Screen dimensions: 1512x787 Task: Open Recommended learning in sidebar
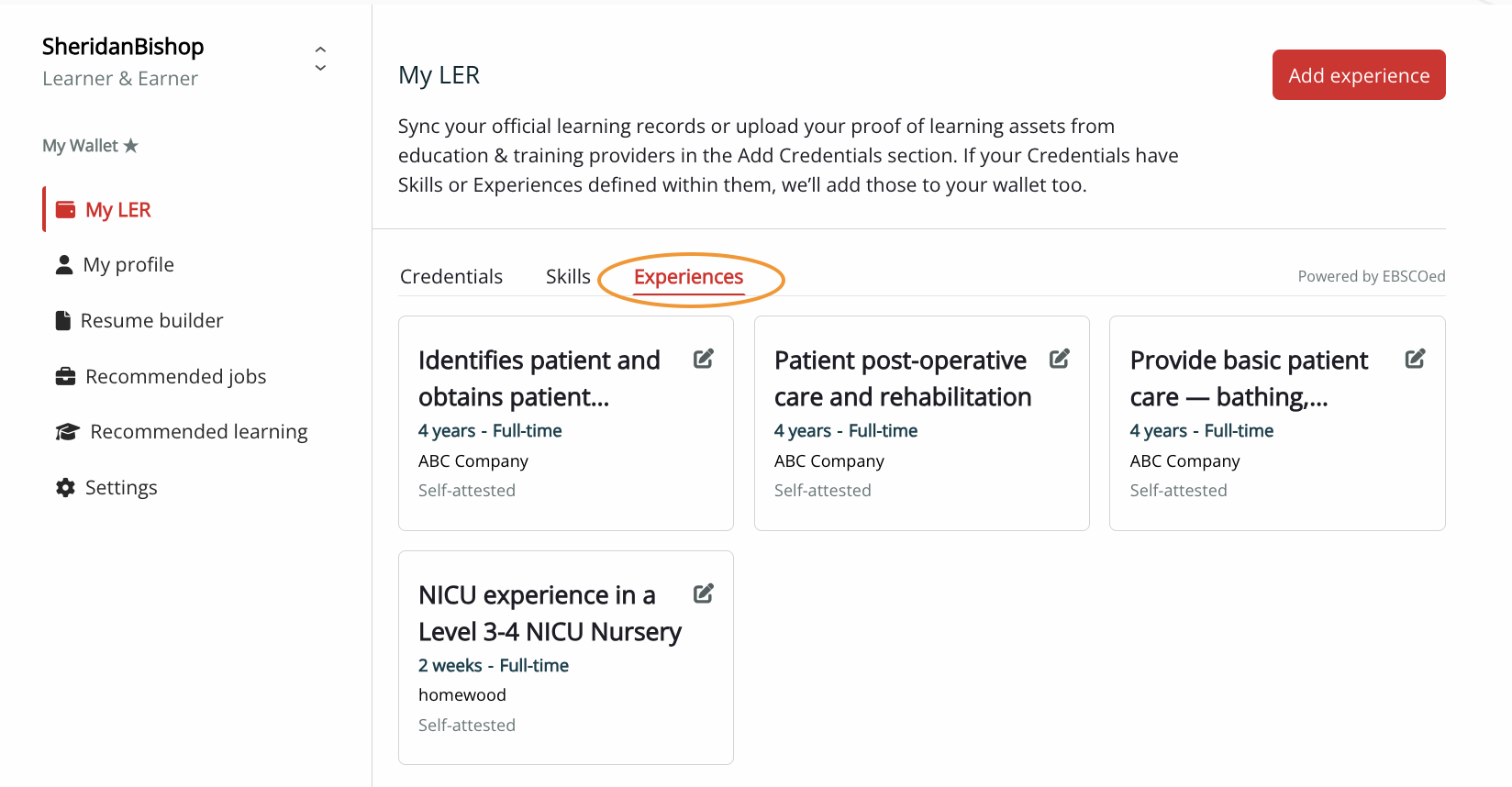[x=198, y=432]
